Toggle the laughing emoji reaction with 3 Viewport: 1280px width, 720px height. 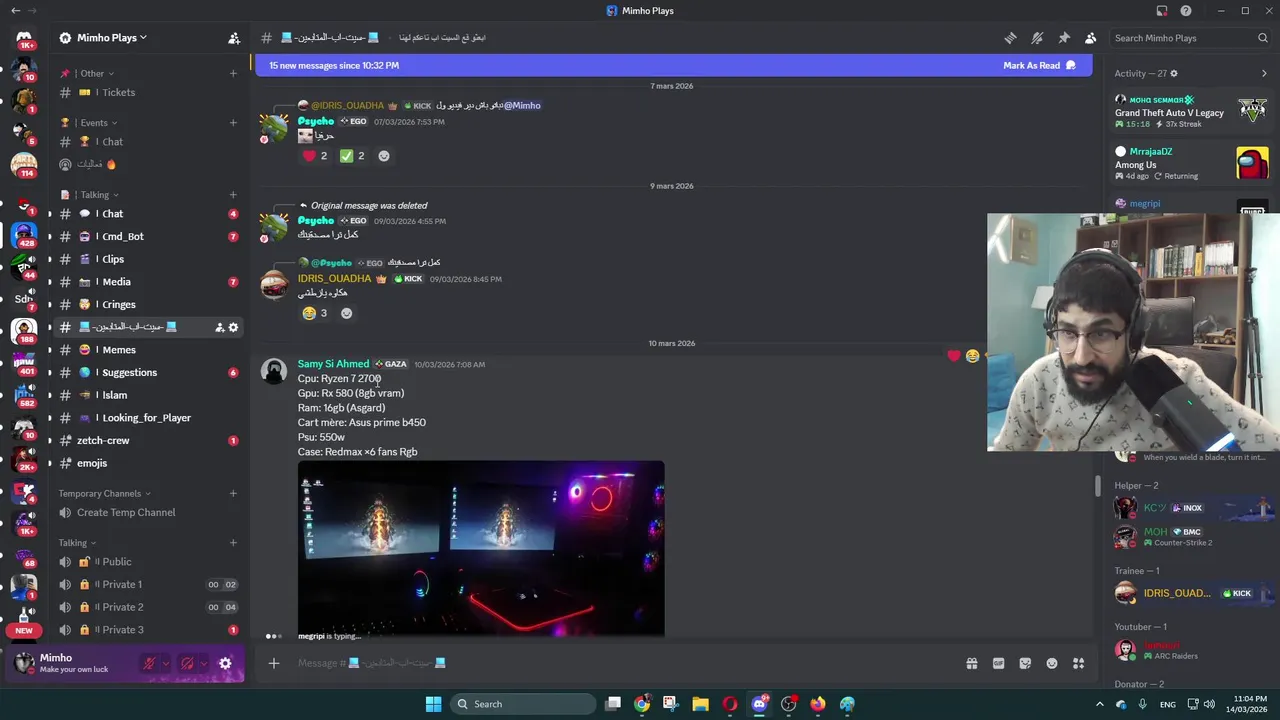[315, 313]
